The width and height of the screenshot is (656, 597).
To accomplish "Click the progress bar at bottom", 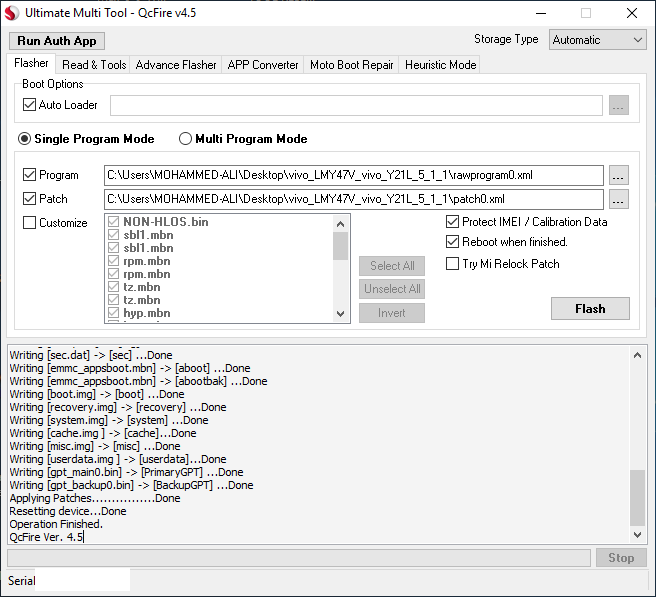I will 299,558.
